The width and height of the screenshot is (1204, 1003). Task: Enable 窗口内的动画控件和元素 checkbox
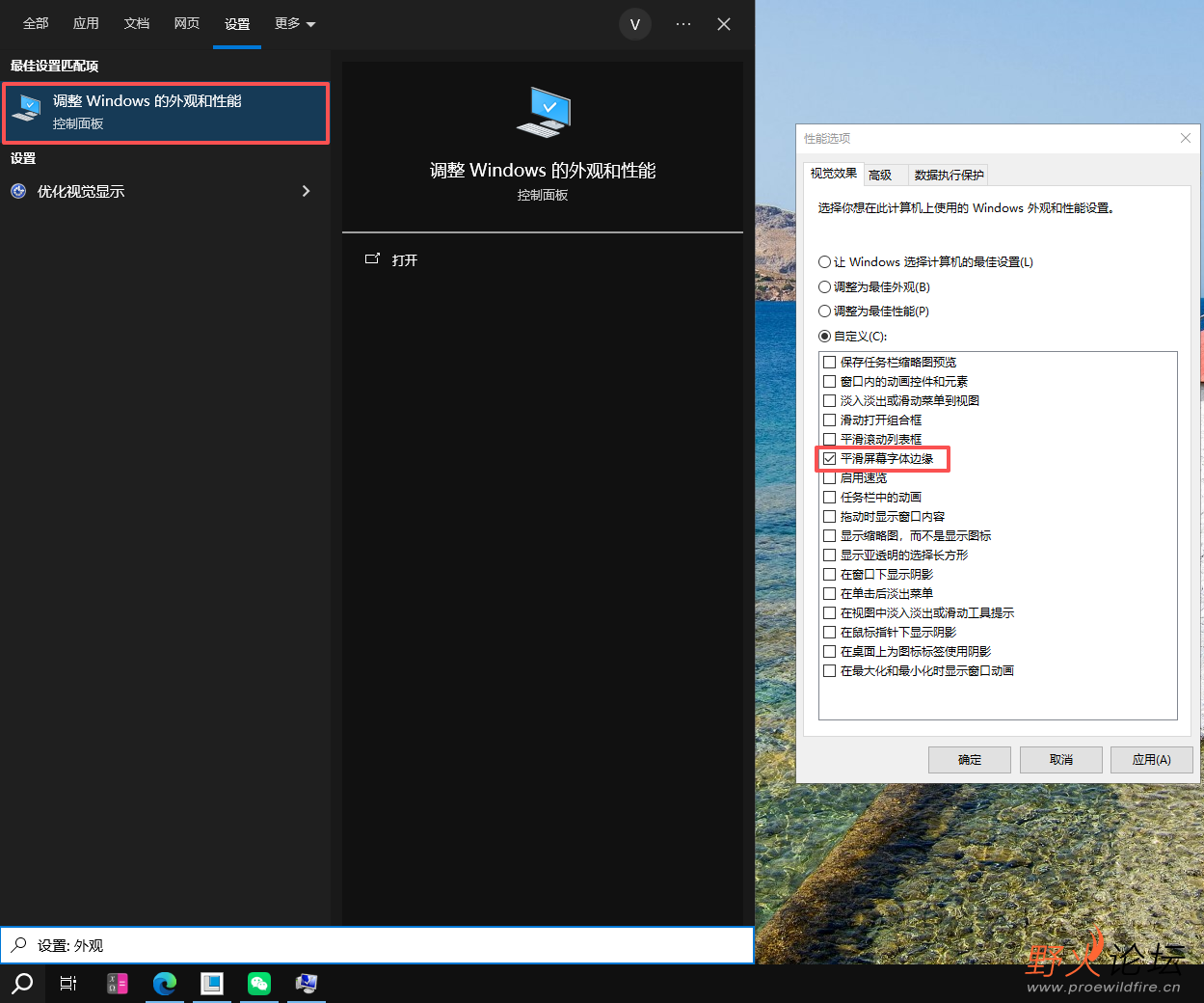(829, 381)
